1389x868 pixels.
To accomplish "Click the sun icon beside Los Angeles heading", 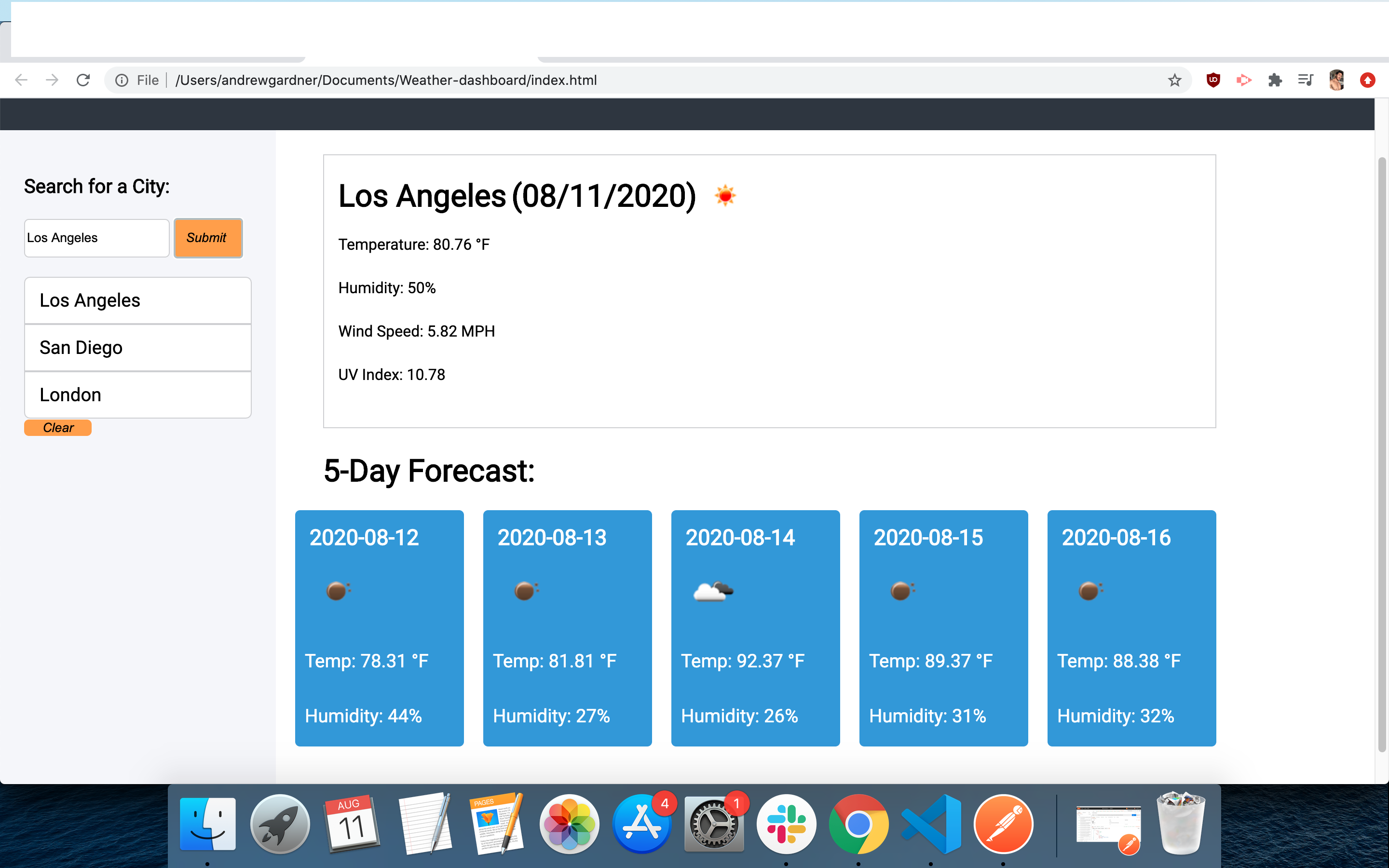I will tap(726, 195).
